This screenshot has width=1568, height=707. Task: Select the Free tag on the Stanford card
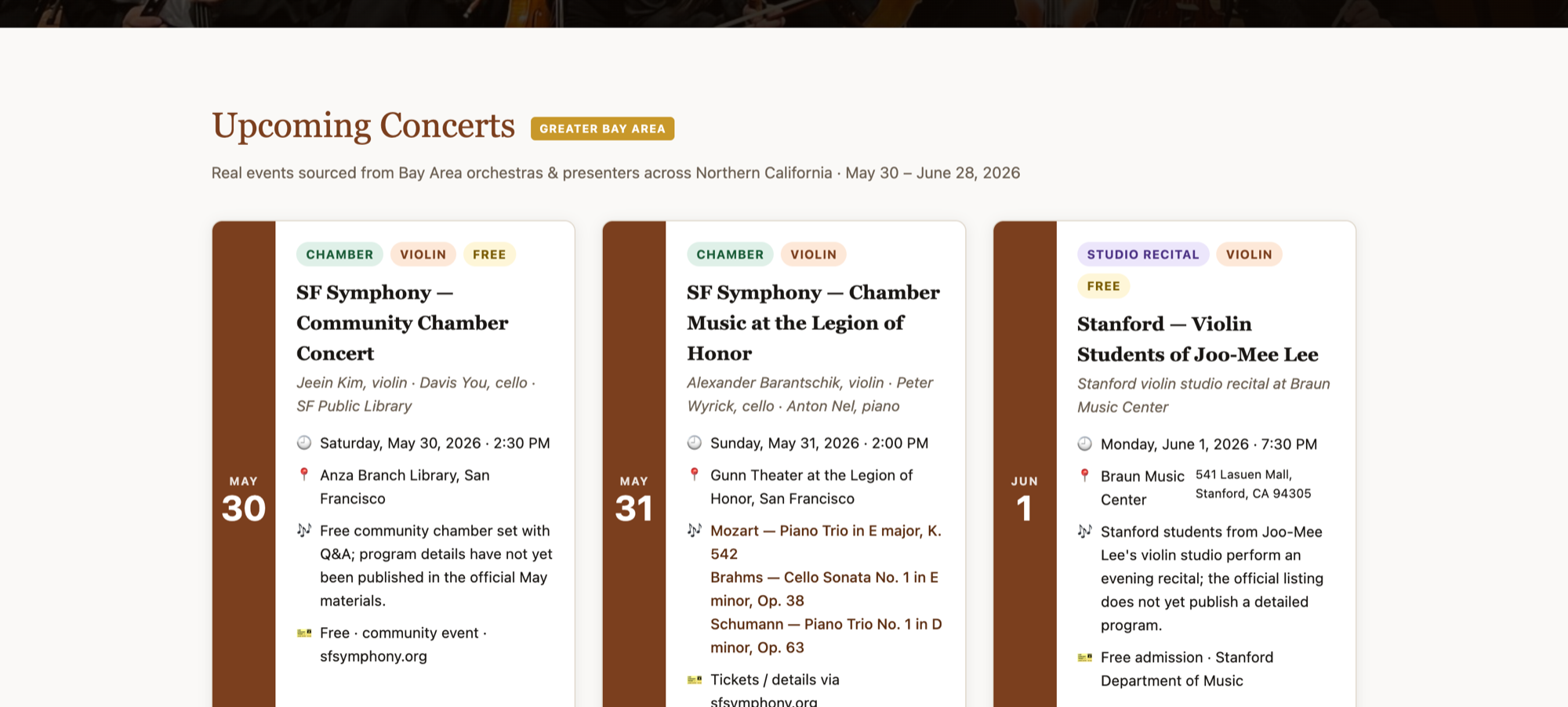coord(1103,286)
